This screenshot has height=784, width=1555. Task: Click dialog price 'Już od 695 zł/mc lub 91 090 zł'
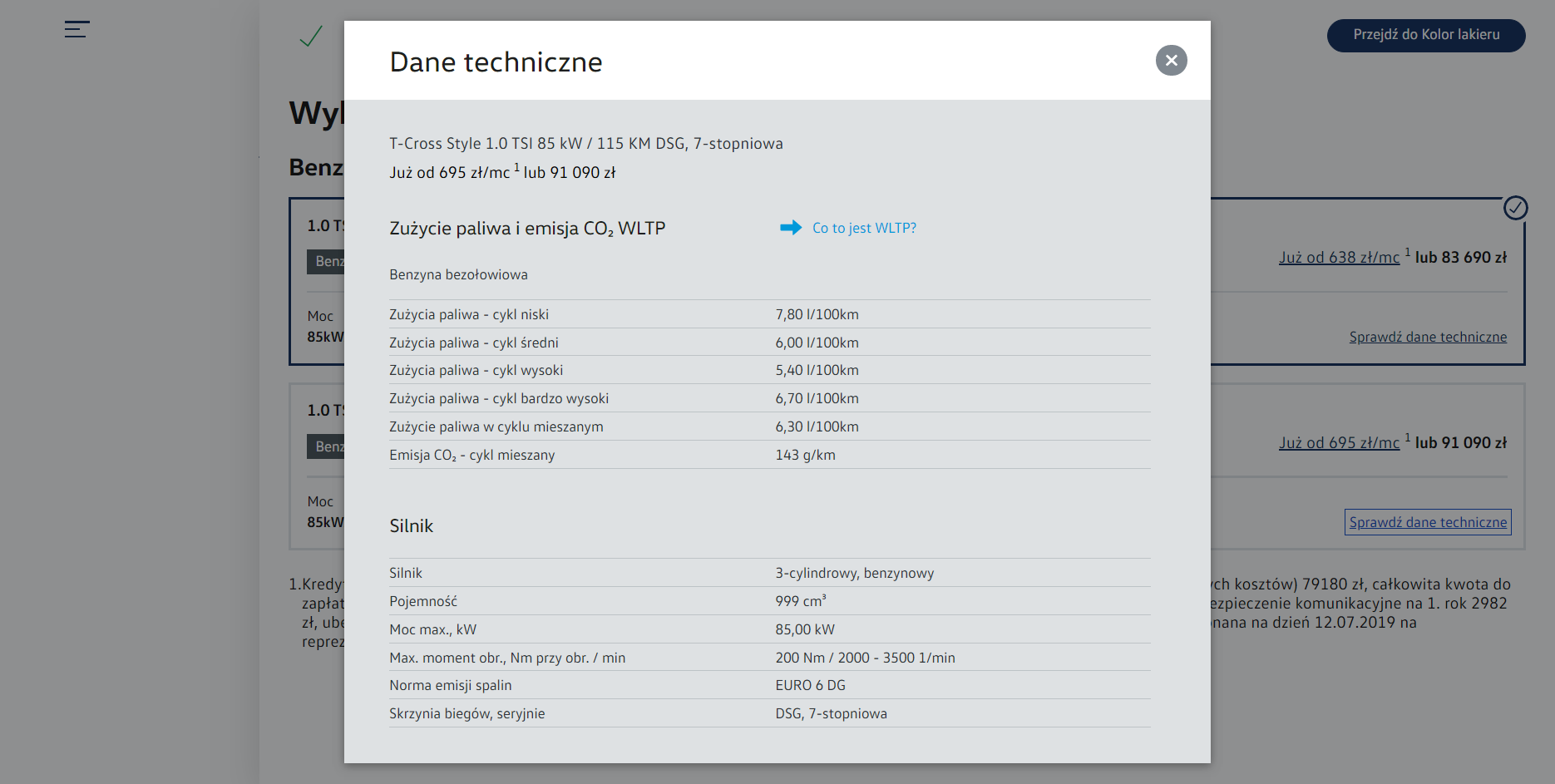tap(502, 172)
